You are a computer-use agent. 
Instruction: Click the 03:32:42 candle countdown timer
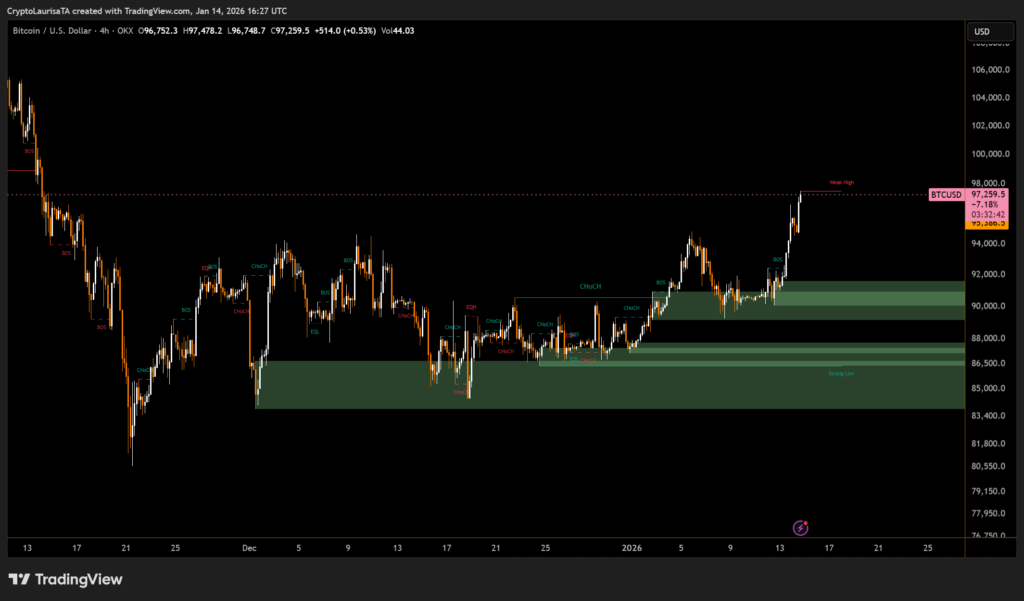986,214
